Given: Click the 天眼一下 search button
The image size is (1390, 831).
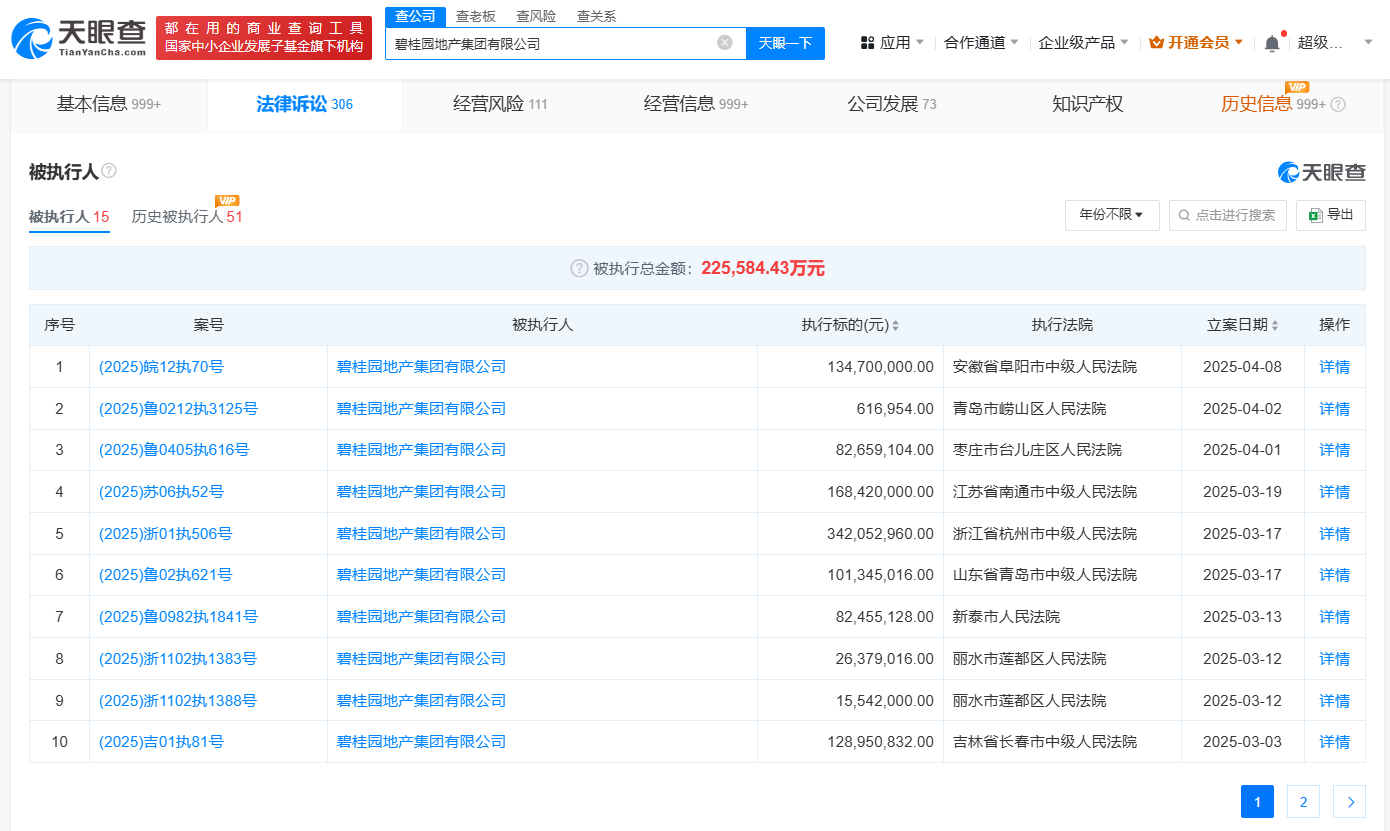Looking at the screenshot, I should [785, 43].
